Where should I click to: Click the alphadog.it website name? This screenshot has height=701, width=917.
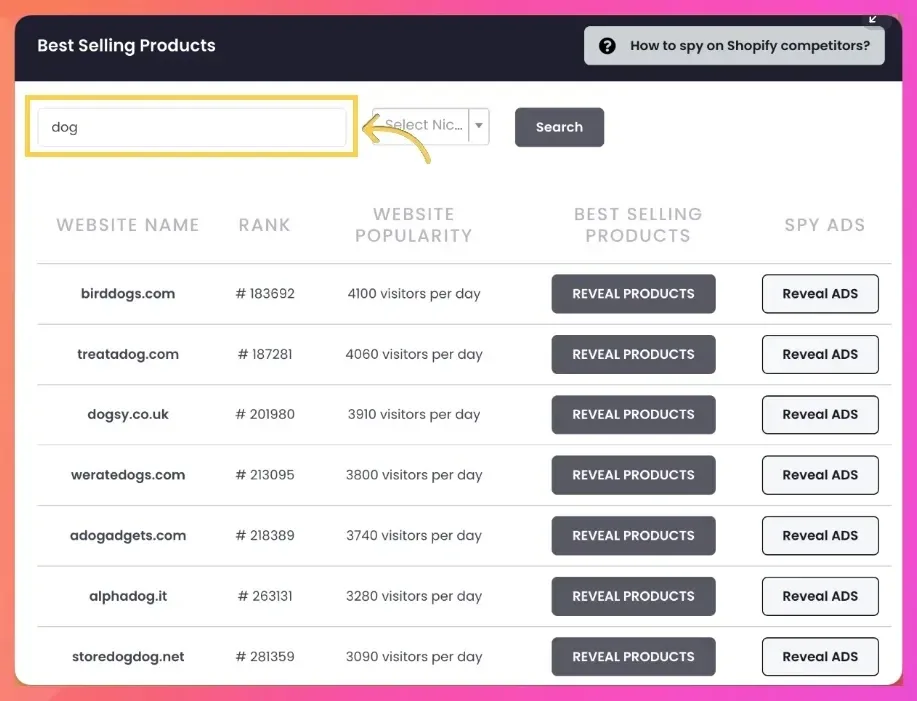pos(128,596)
